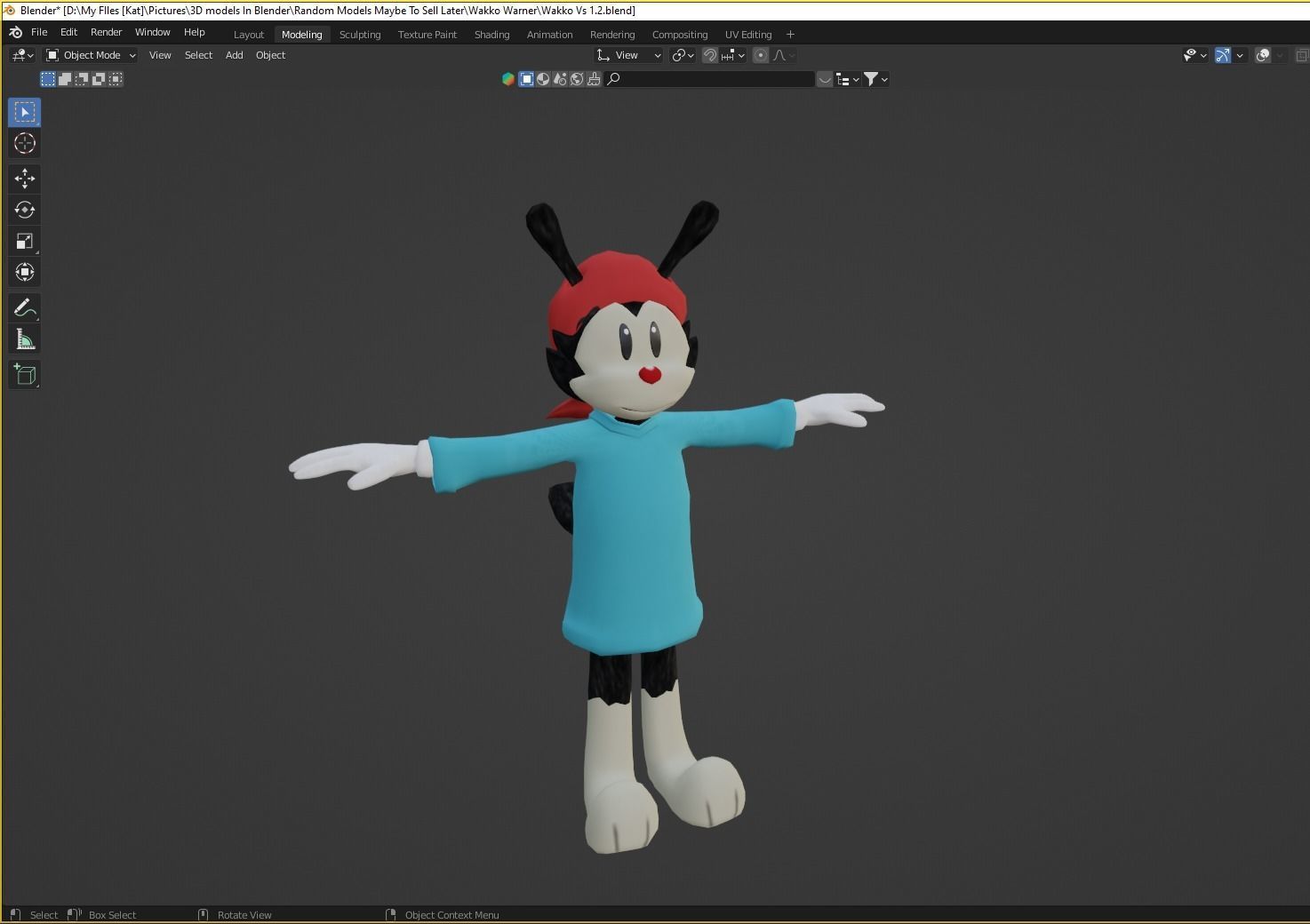Open transform orientation View dropdown
The image size is (1310, 924).
pos(629,55)
